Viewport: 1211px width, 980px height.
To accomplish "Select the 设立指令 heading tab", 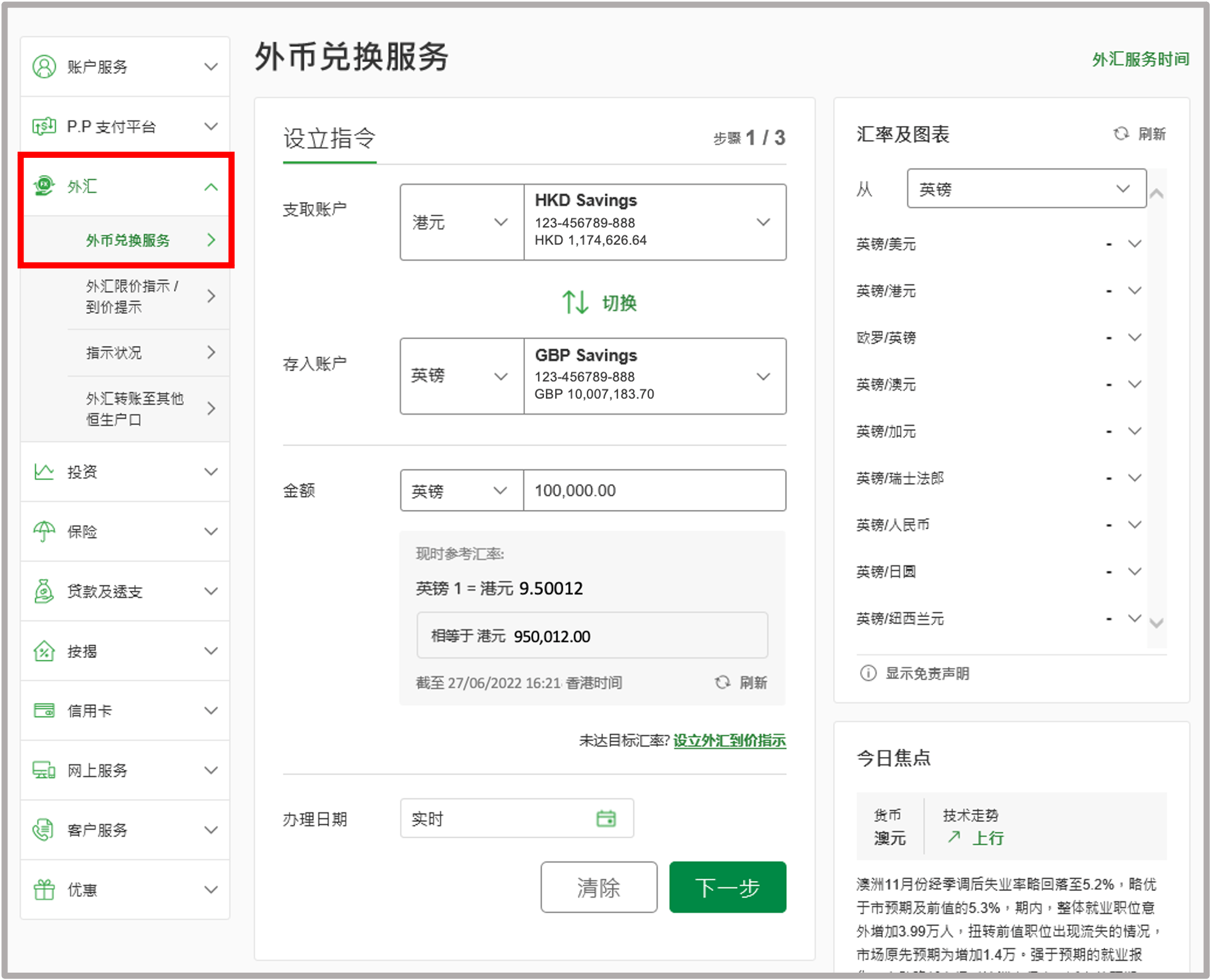I will coord(329,139).
